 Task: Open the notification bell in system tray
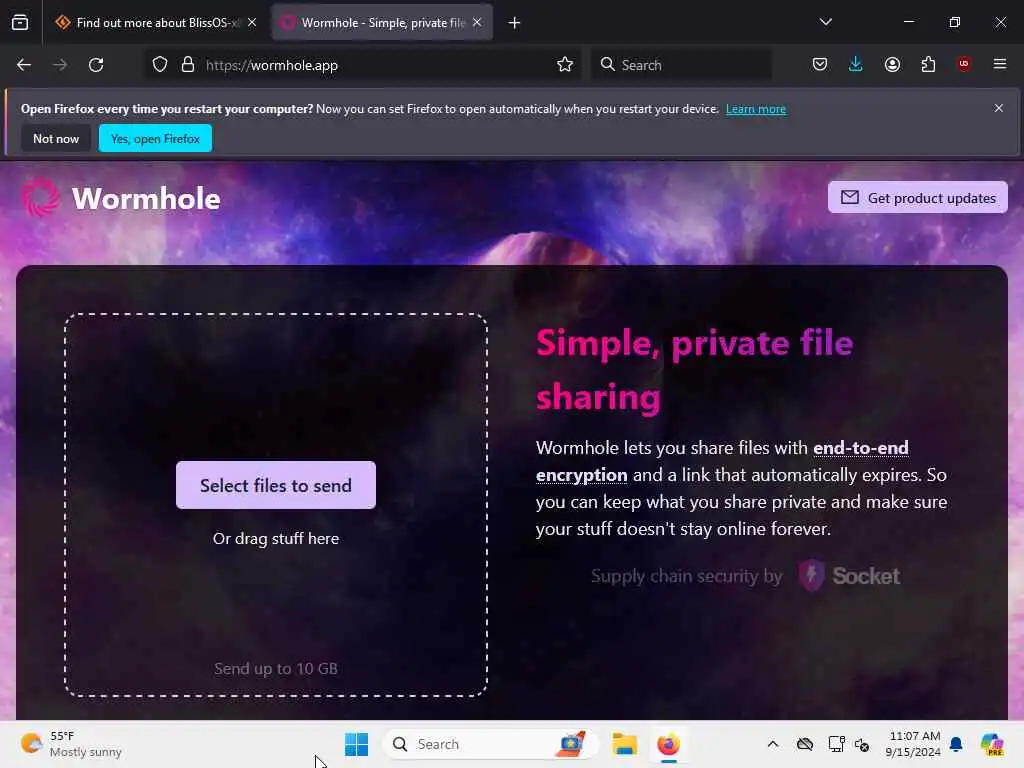(956, 744)
